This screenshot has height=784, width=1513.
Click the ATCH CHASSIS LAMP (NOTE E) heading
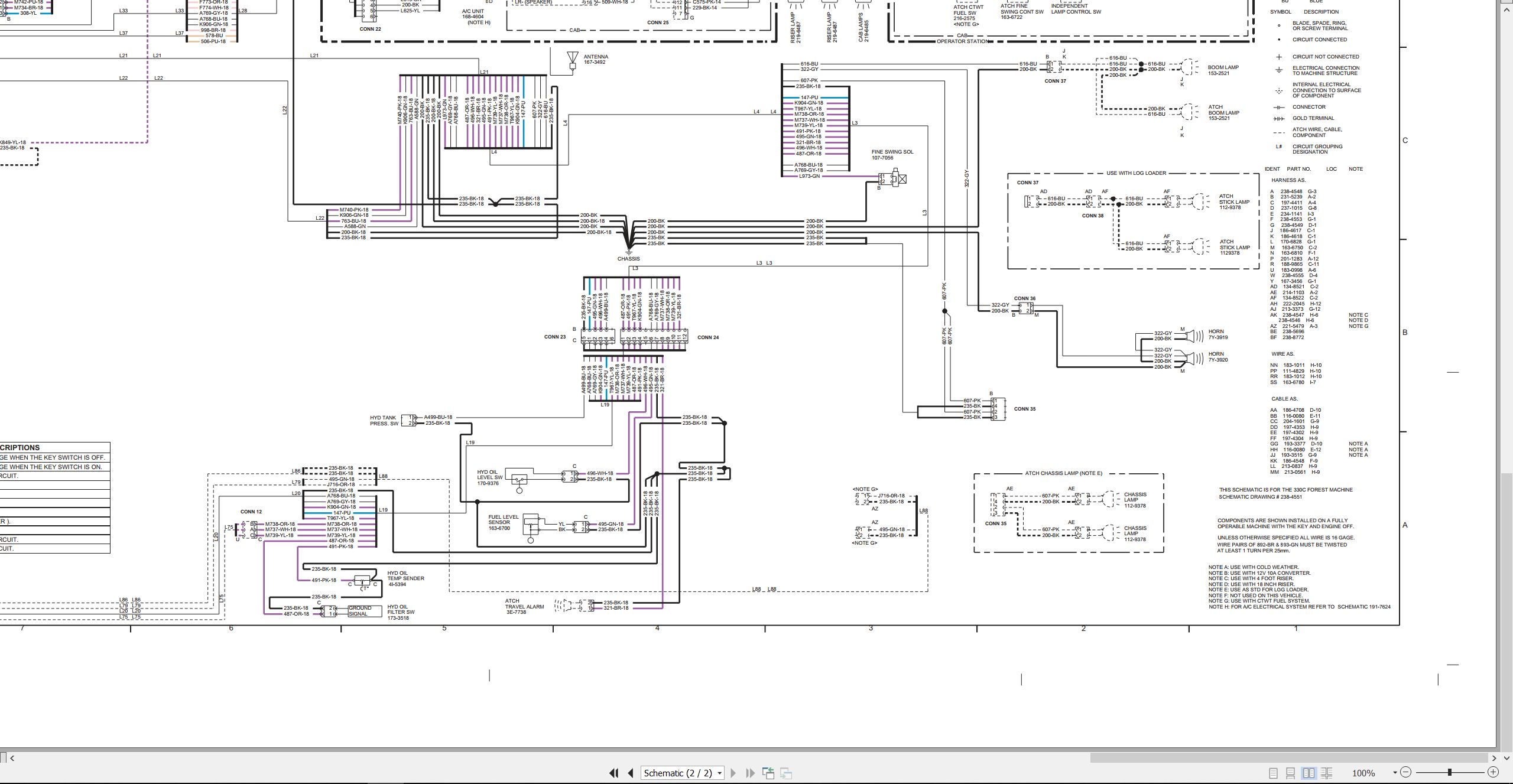click(x=1063, y=473)
